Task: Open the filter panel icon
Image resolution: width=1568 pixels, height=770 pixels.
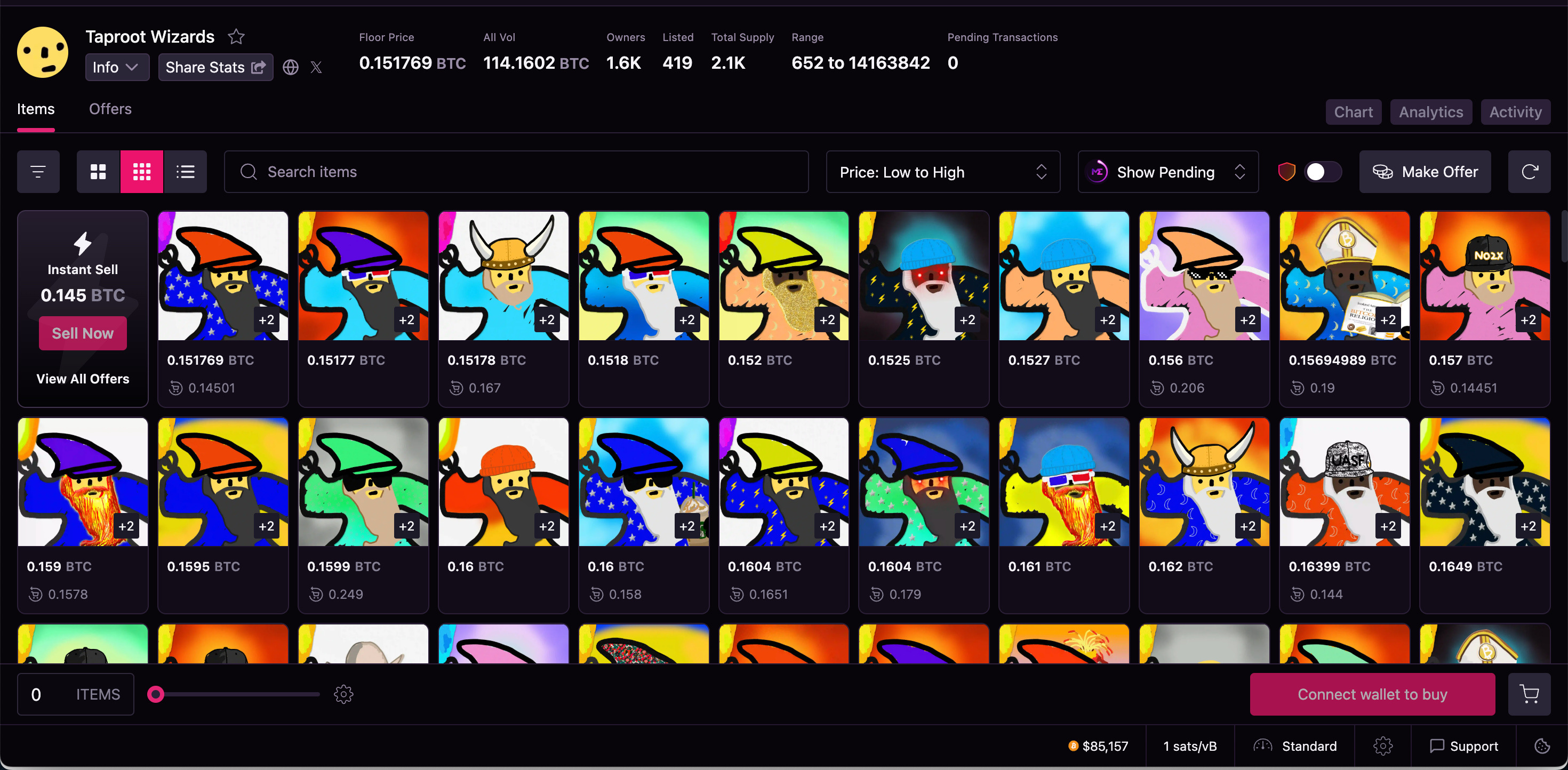Action: (38, 172)
